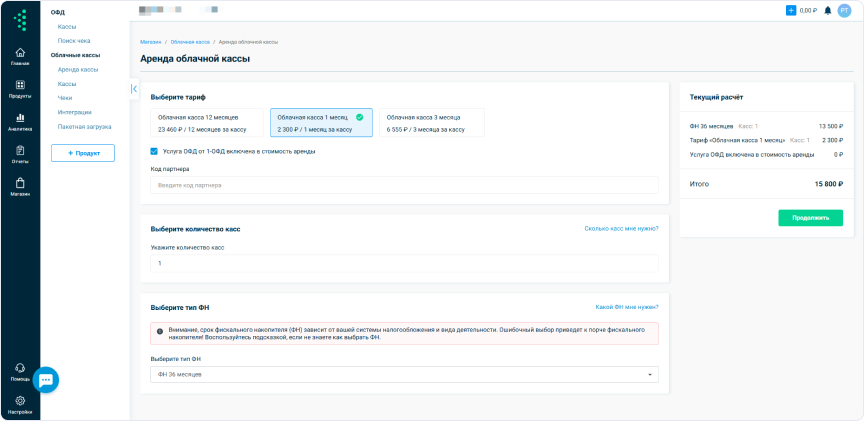Open Настройки gear icon
864x421 pixels.
click(20, 402)
